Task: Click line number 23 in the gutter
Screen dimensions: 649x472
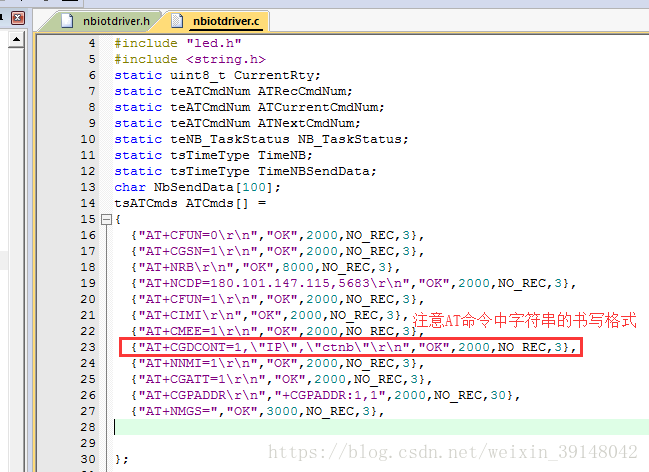Action: [88, 347]
